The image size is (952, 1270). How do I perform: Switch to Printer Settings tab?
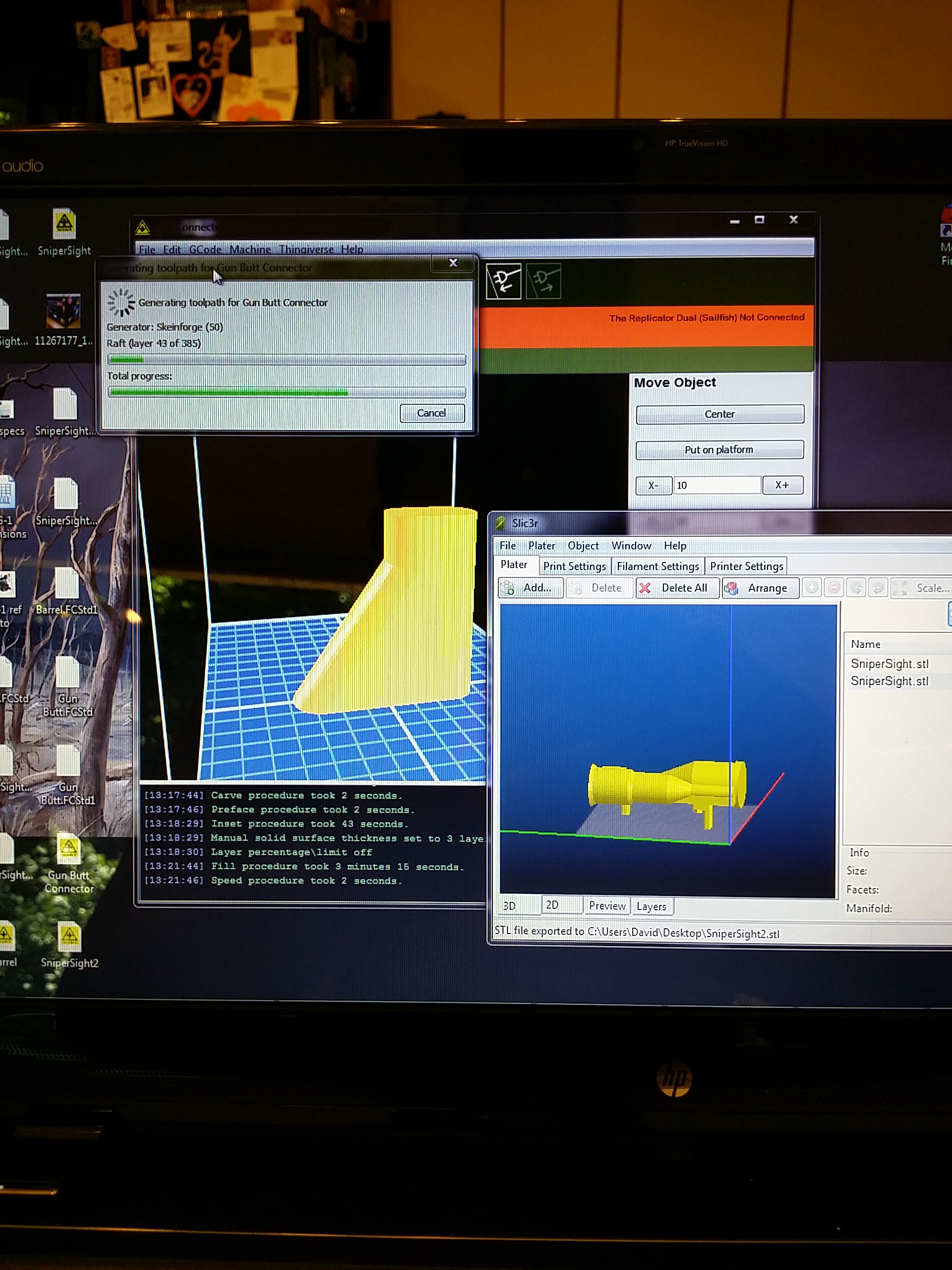(x=746, y=566)
